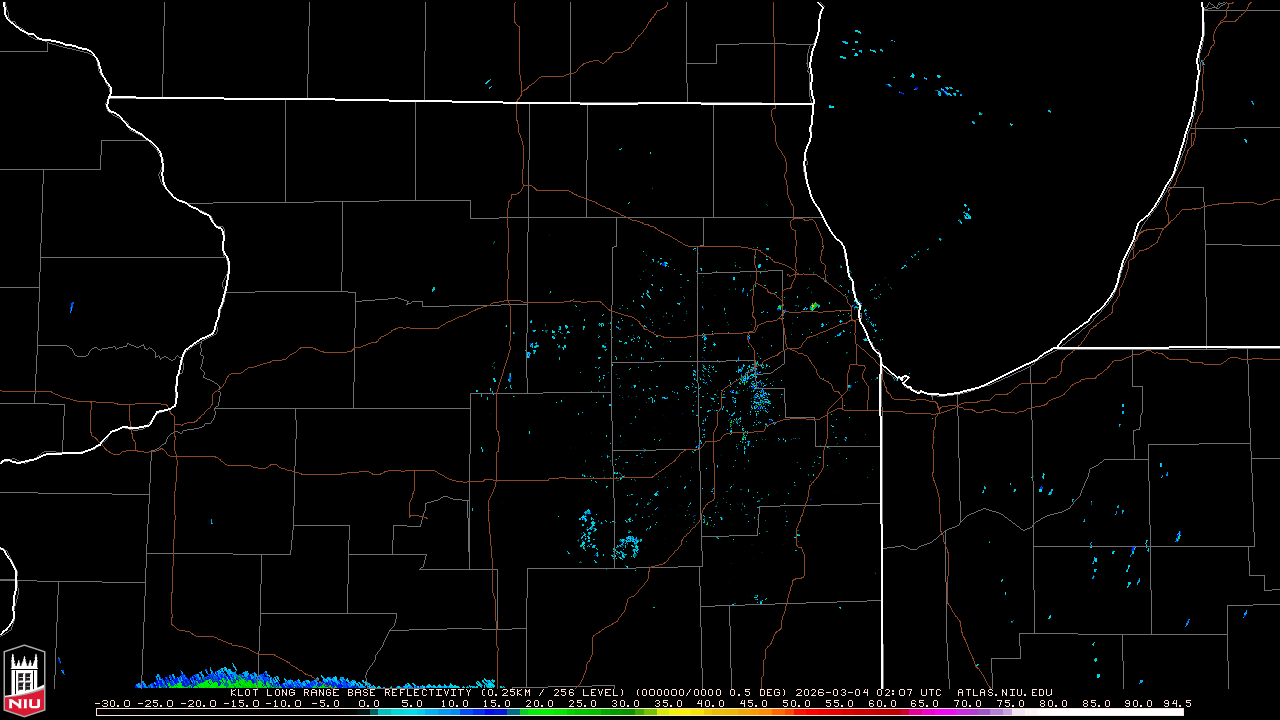Click the ATLAS.NIU.EDU text

[1004, 692]
